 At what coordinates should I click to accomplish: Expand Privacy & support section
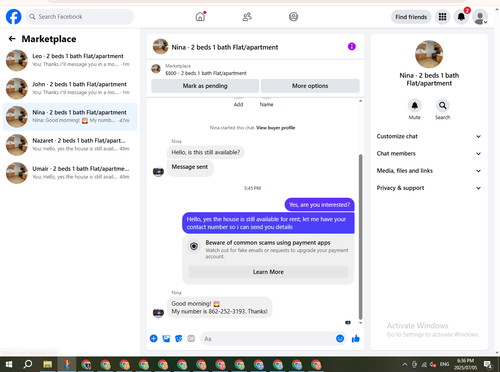pos(429,188)
